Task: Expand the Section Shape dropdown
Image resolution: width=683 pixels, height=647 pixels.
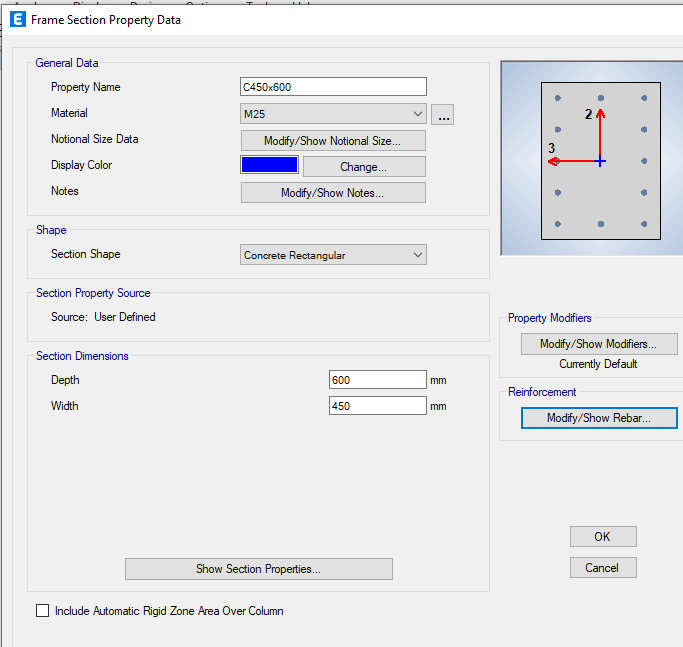Action: click(333, 255)
